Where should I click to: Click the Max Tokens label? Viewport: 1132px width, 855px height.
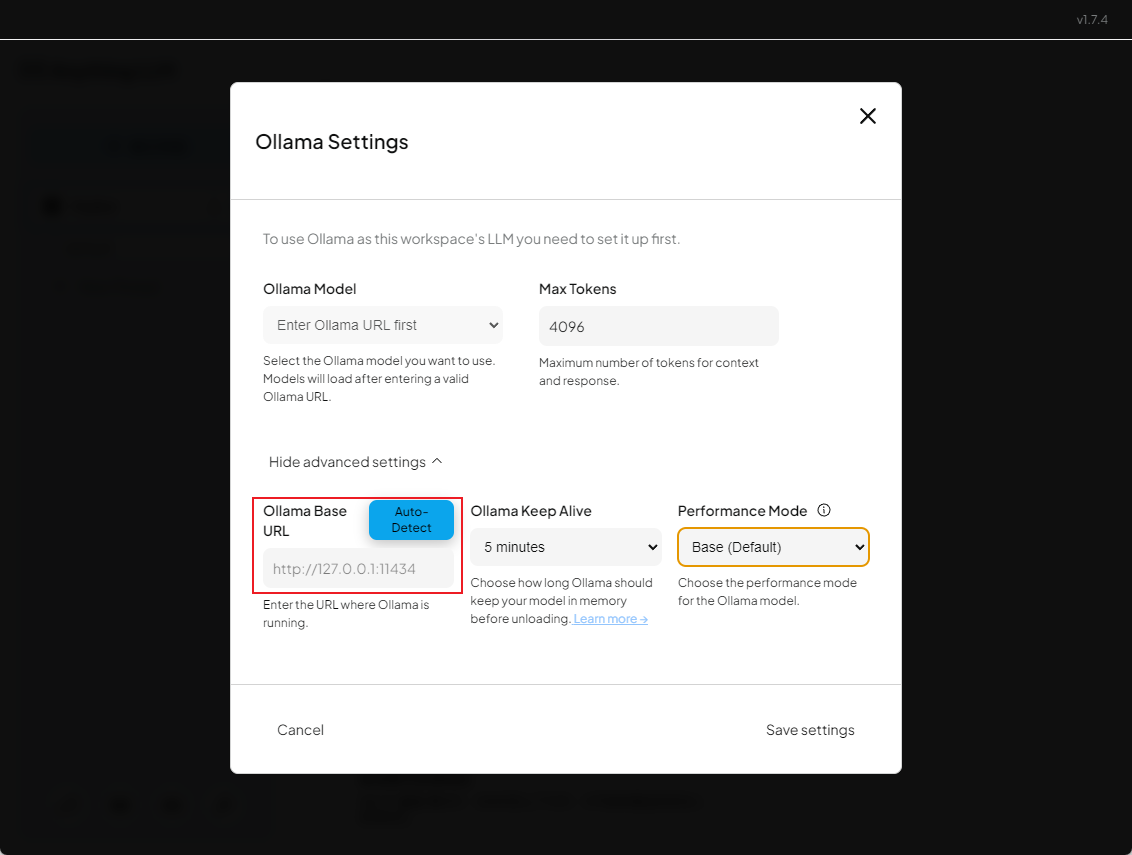click(x=578, y=289)
